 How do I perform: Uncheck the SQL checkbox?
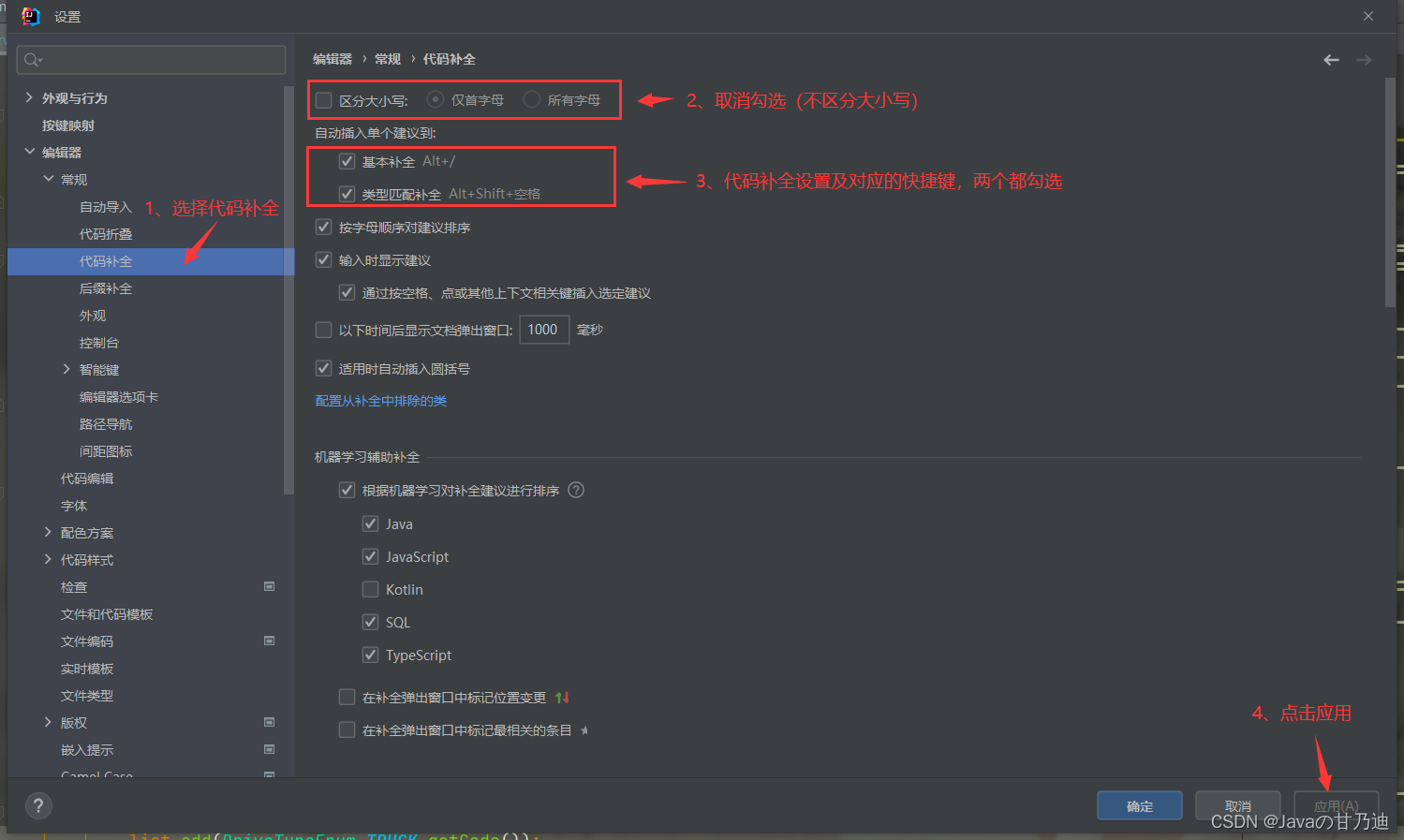pos(371,622)
